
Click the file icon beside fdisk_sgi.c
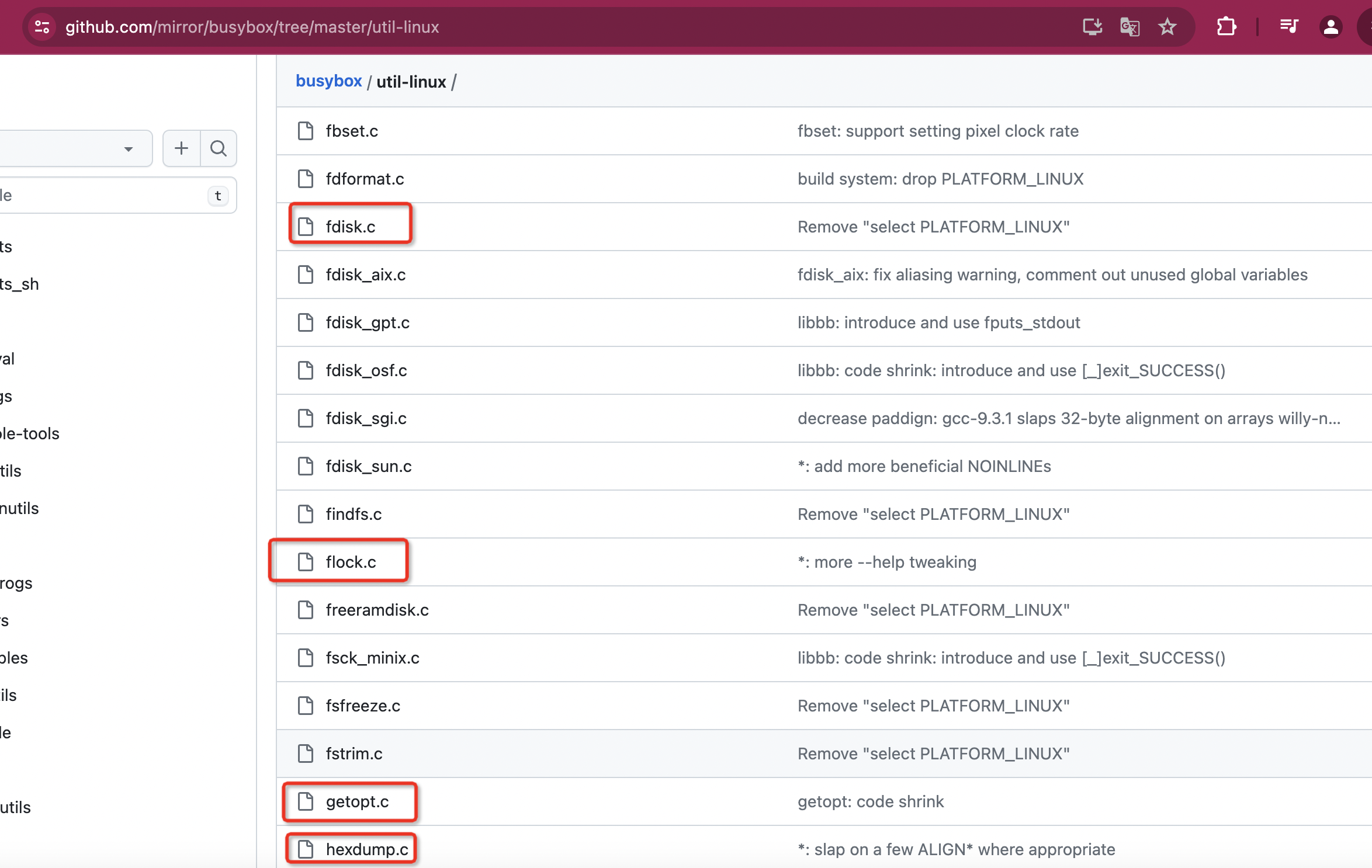tap(306, 418)
